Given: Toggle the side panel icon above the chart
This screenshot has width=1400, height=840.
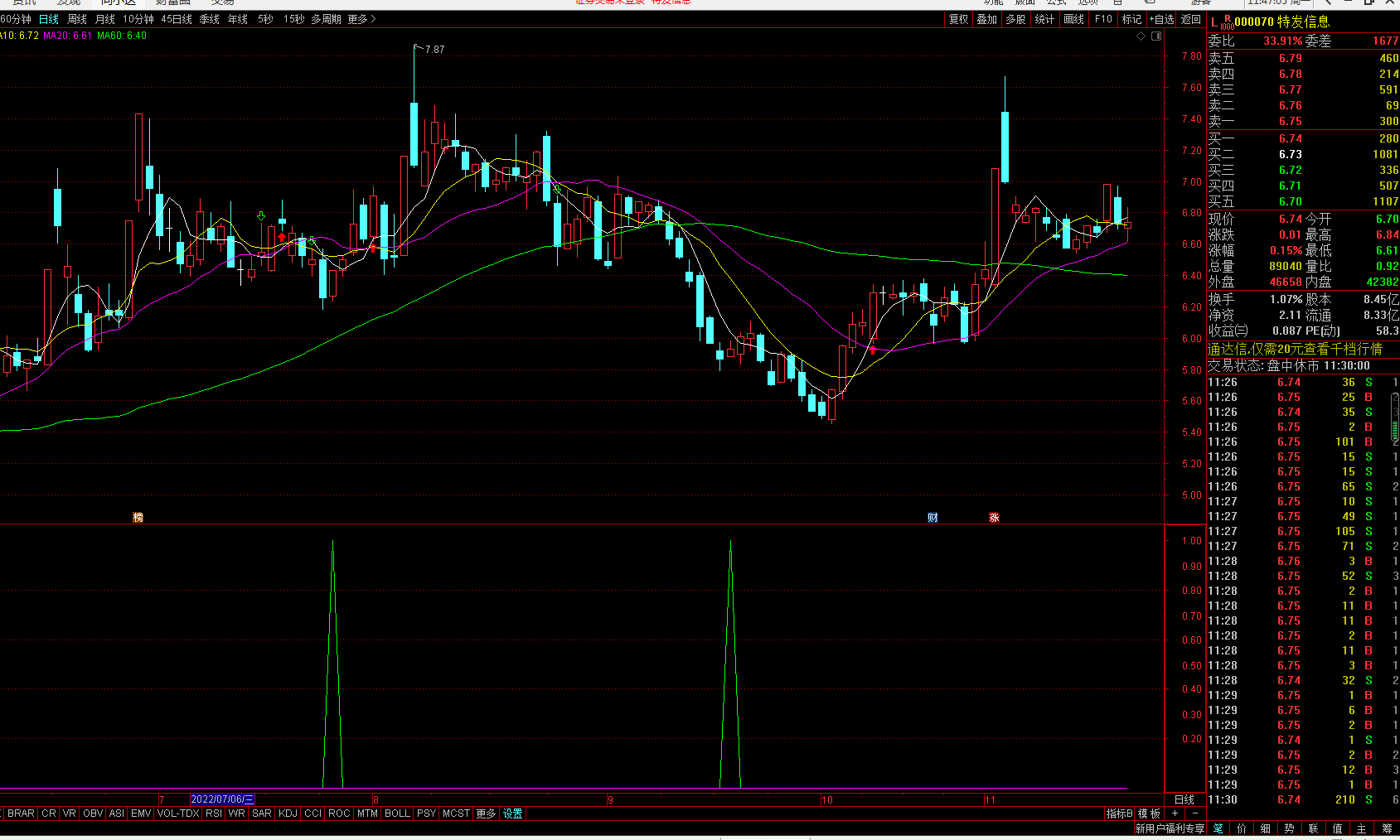Looking at the screenshot, I should [1156, 36].
